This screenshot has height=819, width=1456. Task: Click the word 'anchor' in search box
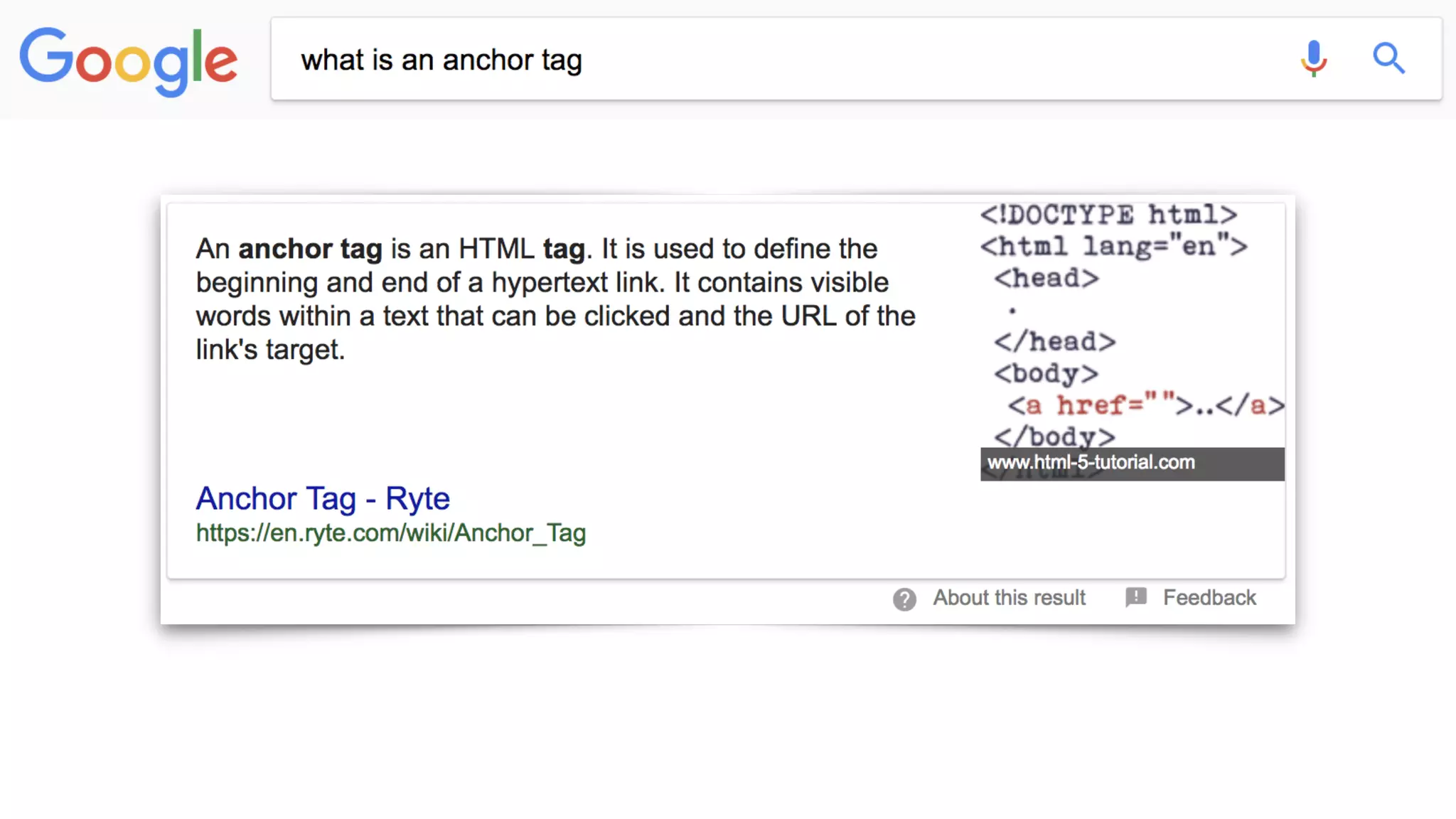488,60
